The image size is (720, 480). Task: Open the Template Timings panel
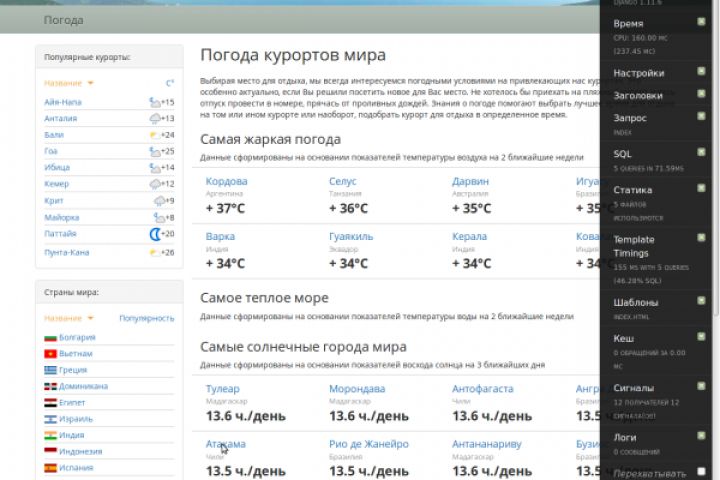(x=634, y=246)
